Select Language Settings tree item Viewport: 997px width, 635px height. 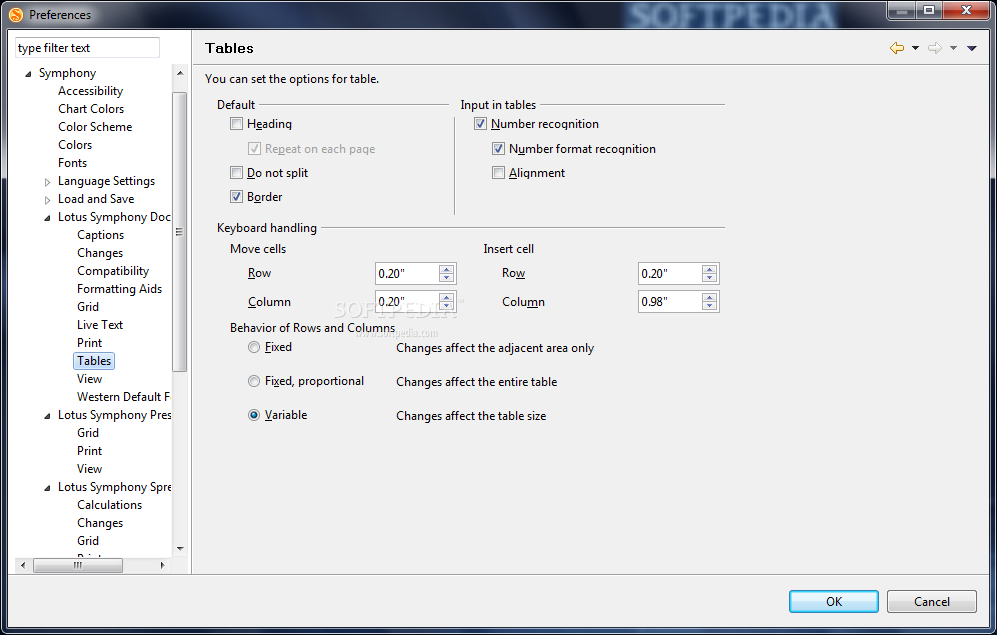point(106,181)
